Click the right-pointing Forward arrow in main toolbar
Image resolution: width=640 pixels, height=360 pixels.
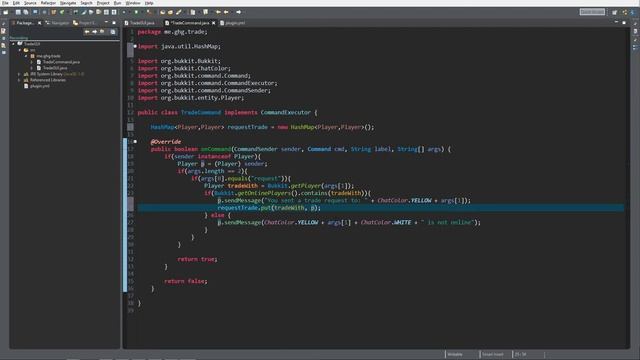point(238,12)
